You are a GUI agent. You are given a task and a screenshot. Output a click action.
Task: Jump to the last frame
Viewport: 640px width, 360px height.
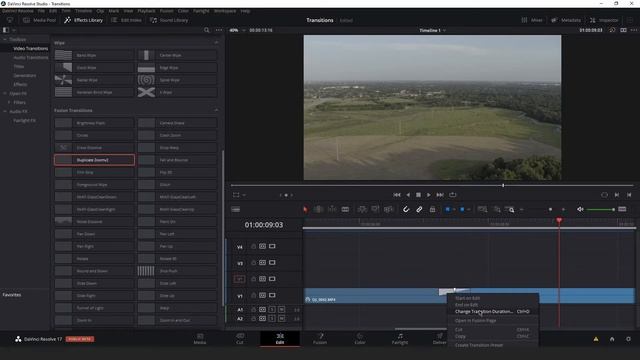coord(440,195)
